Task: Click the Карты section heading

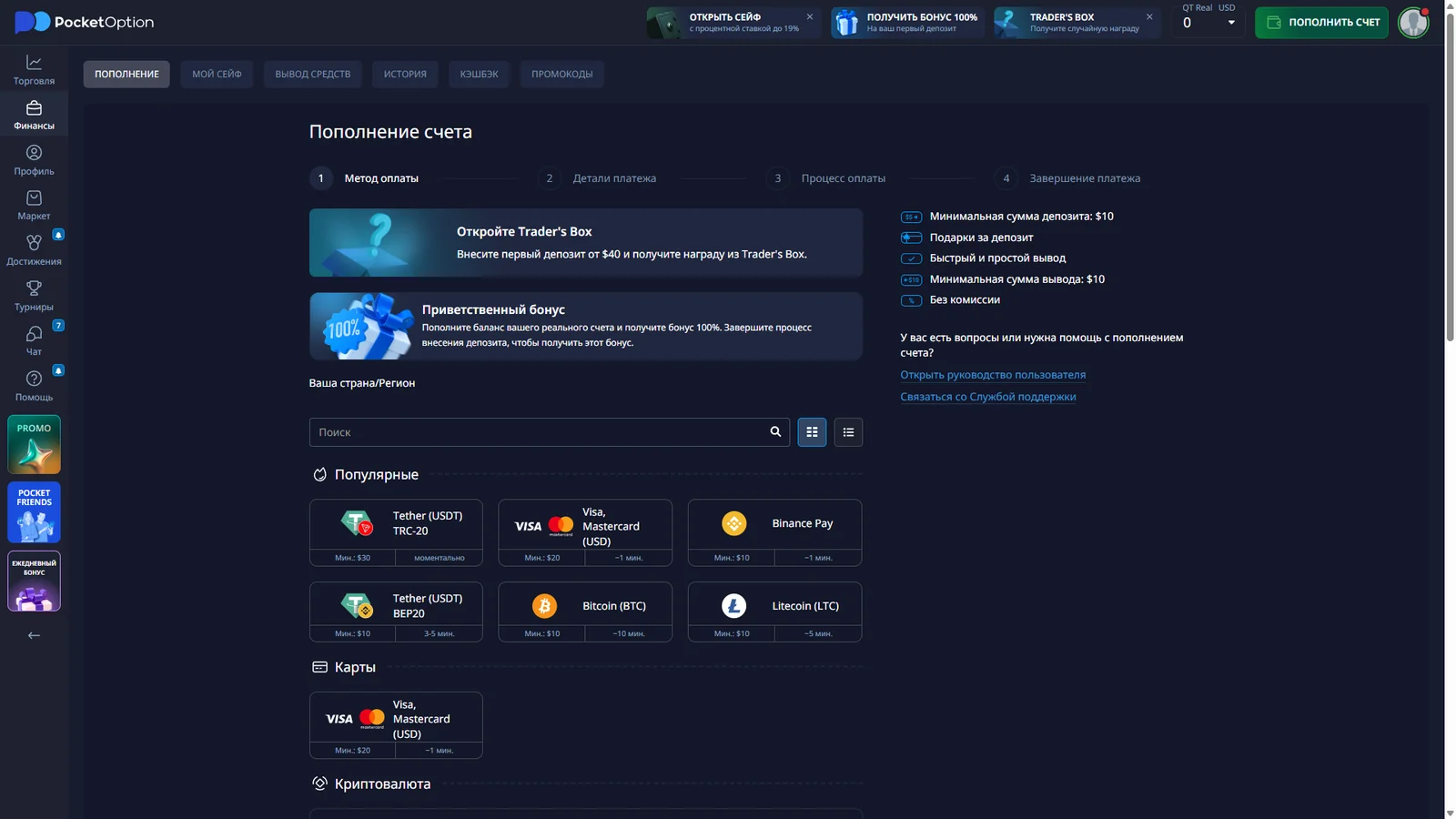Action: click(x=355, y=667)
